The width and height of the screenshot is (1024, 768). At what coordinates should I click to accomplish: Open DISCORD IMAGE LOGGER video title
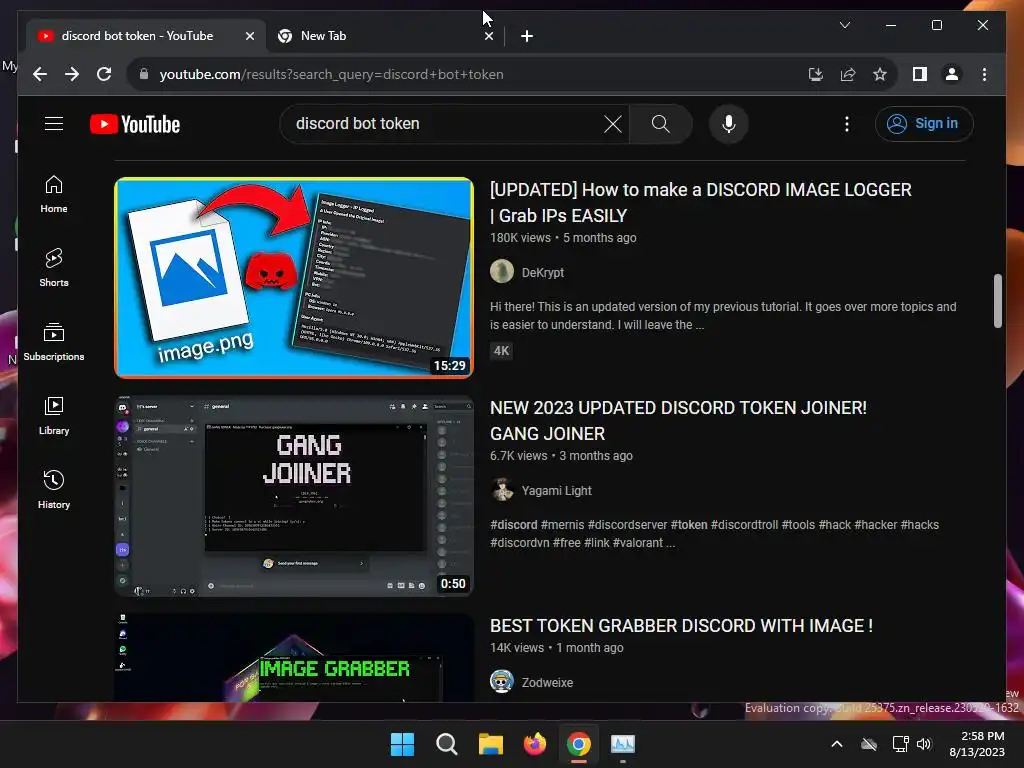700,202
